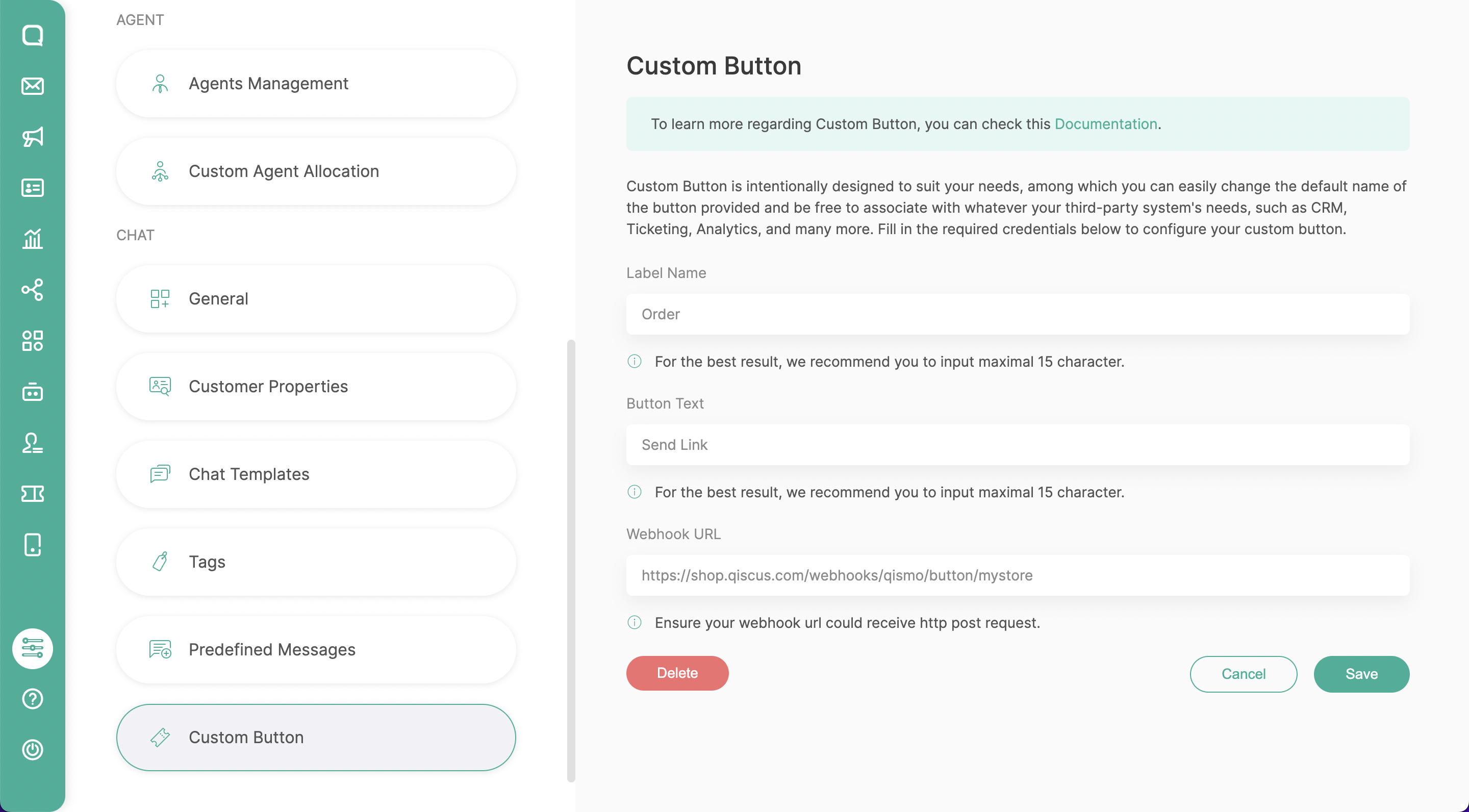Open the analytics chart sidebar icon
This screenshot has height=812, width=1469.
coord(33,238)
